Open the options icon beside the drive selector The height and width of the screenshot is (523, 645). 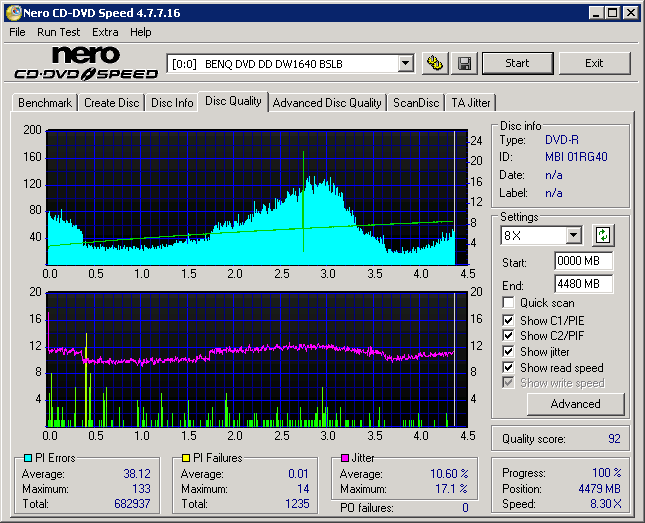[x=434, y=63]
